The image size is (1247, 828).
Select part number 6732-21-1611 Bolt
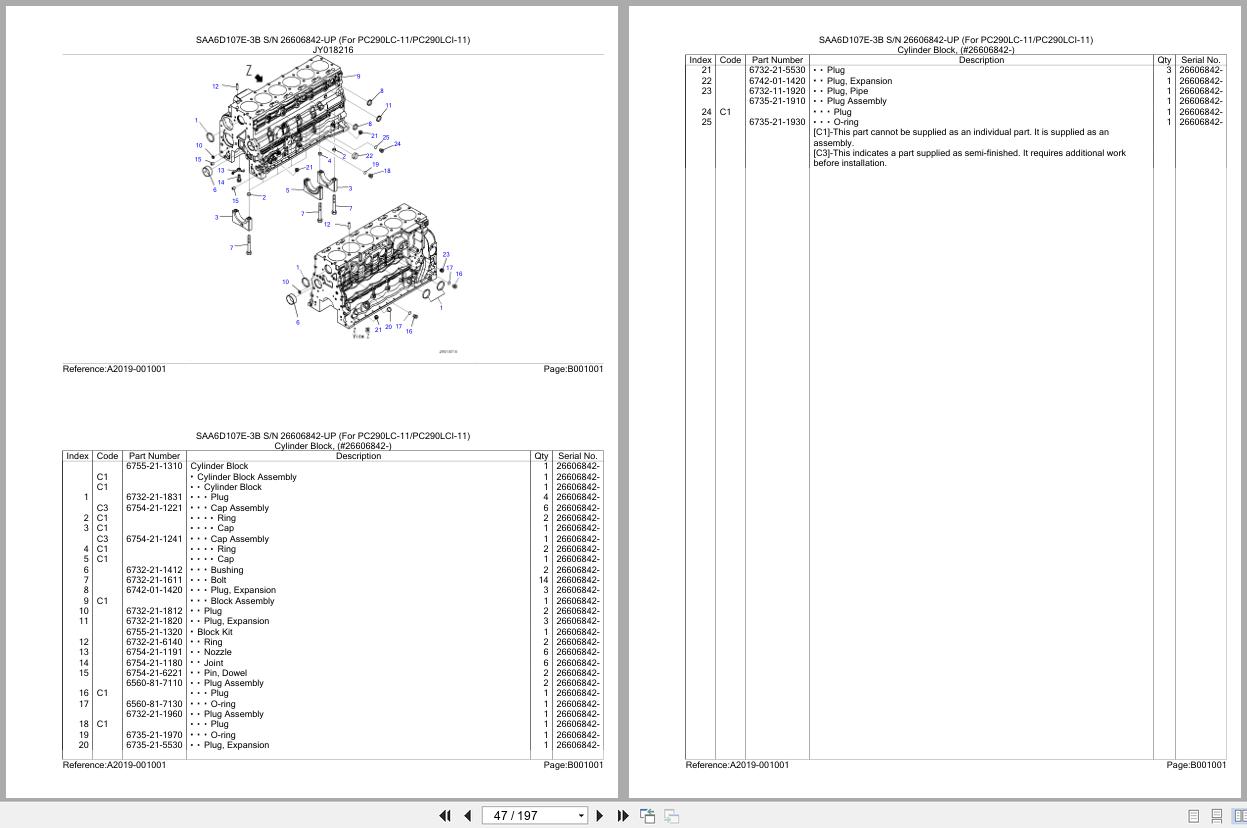pyautogui.click(x=154, y=580)
